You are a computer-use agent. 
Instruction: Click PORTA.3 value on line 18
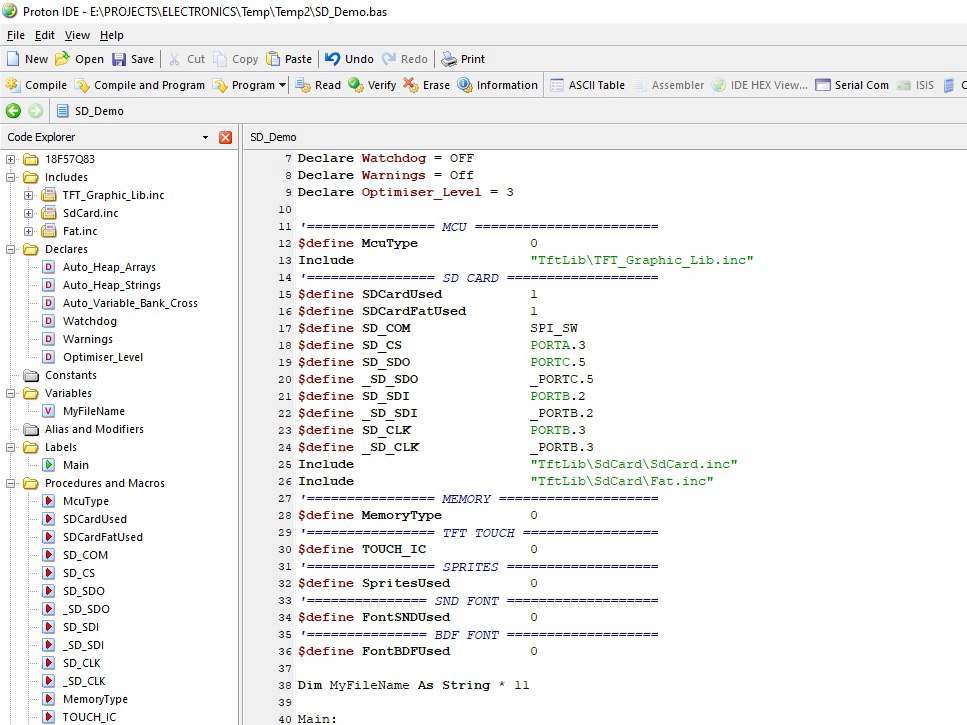pyautogui.click(x=558, y=345)
